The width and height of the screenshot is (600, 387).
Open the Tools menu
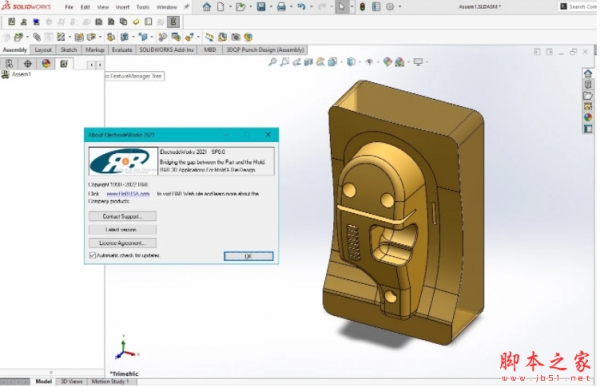143,7
